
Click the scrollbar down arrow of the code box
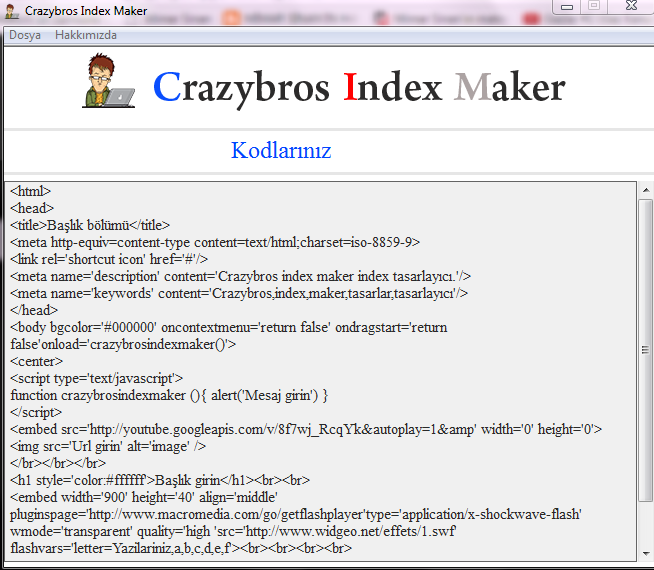pyautogui.click(x=646, y=553)
